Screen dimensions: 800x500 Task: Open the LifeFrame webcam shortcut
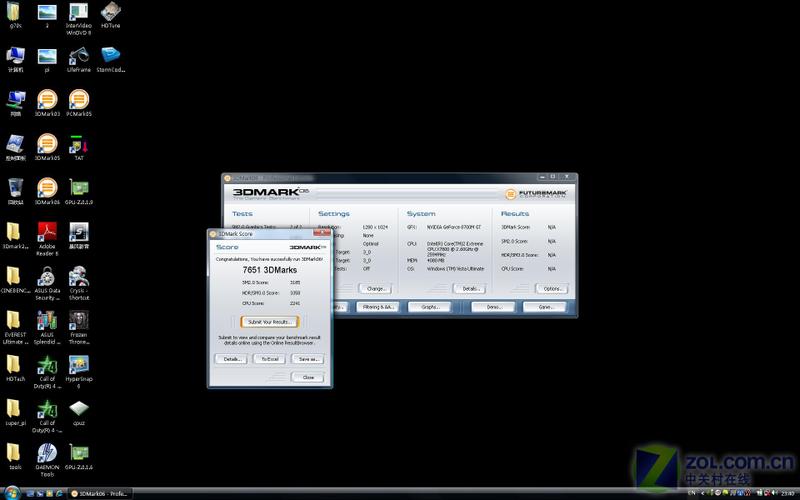click(x=79, y=60)
